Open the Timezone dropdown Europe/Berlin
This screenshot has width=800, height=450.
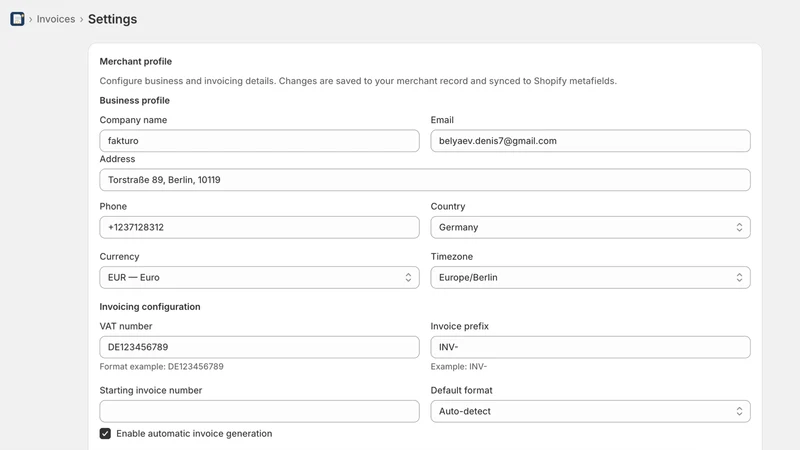tap(590, 278)
